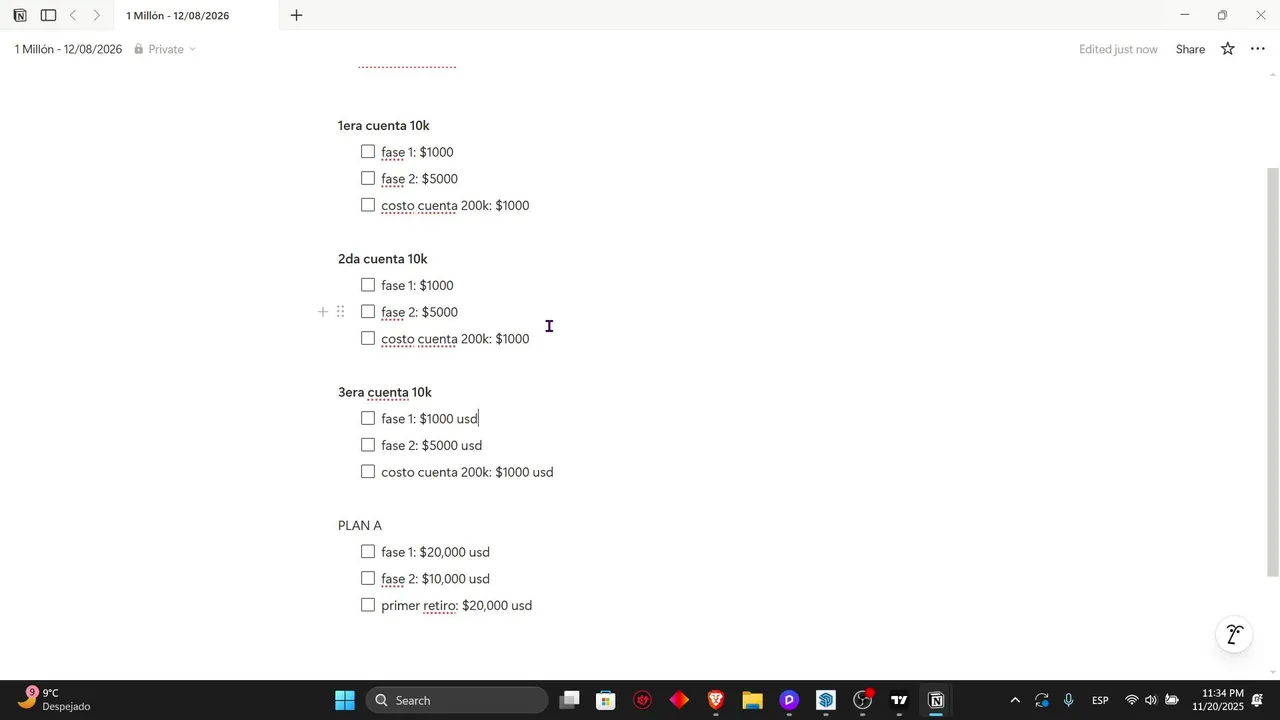Open the clock showing 11:34 PM
1280x720 pixels.
1217,700
